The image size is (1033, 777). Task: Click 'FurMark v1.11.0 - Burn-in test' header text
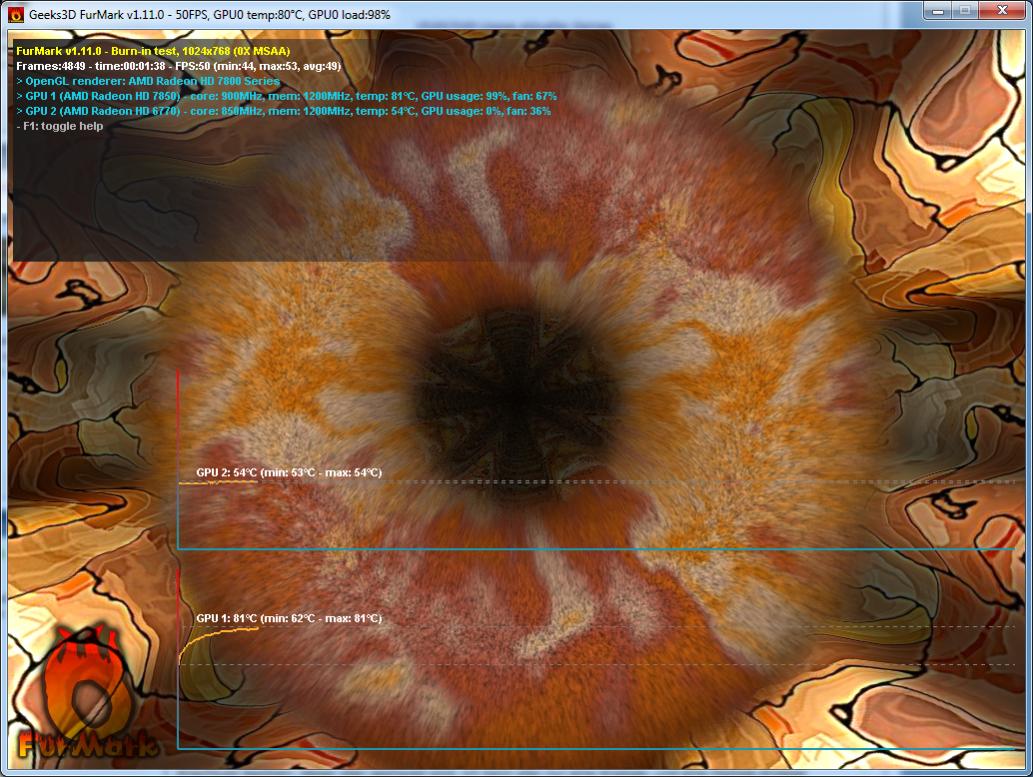coord(154,51)
